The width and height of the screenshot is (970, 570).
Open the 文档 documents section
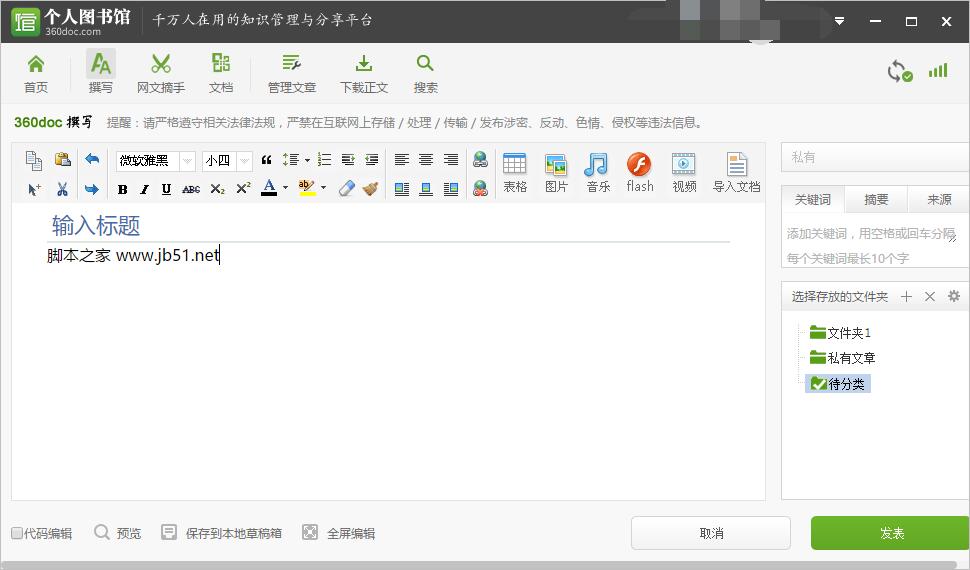pos(221,73)
